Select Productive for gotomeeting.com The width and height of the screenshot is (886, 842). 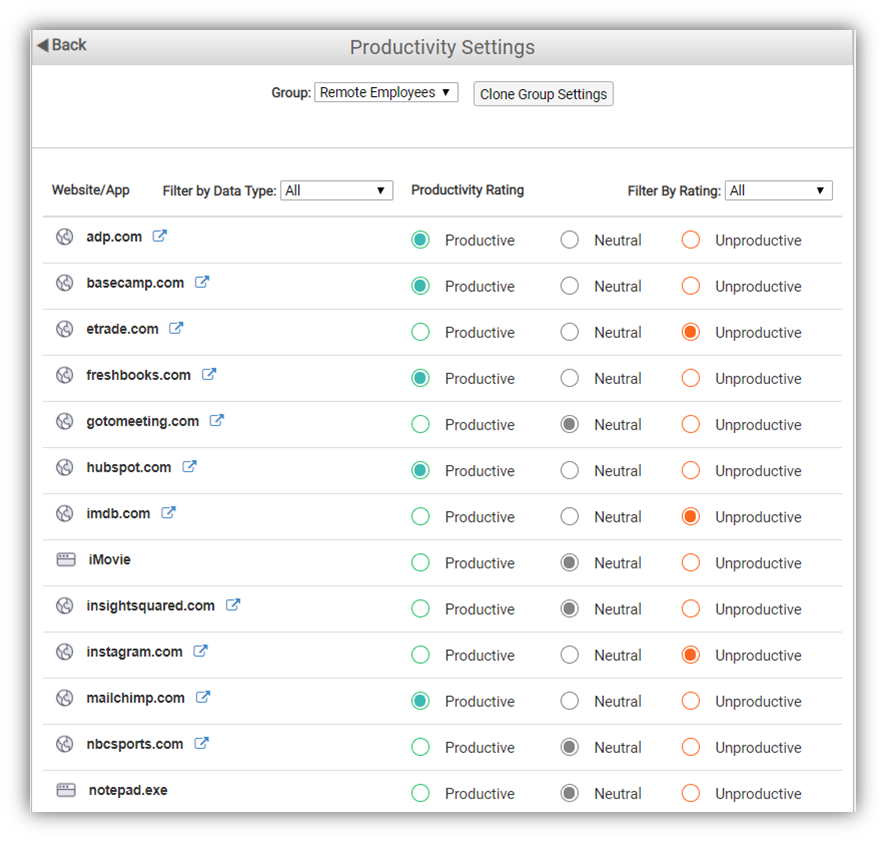[x=420, y=424]
